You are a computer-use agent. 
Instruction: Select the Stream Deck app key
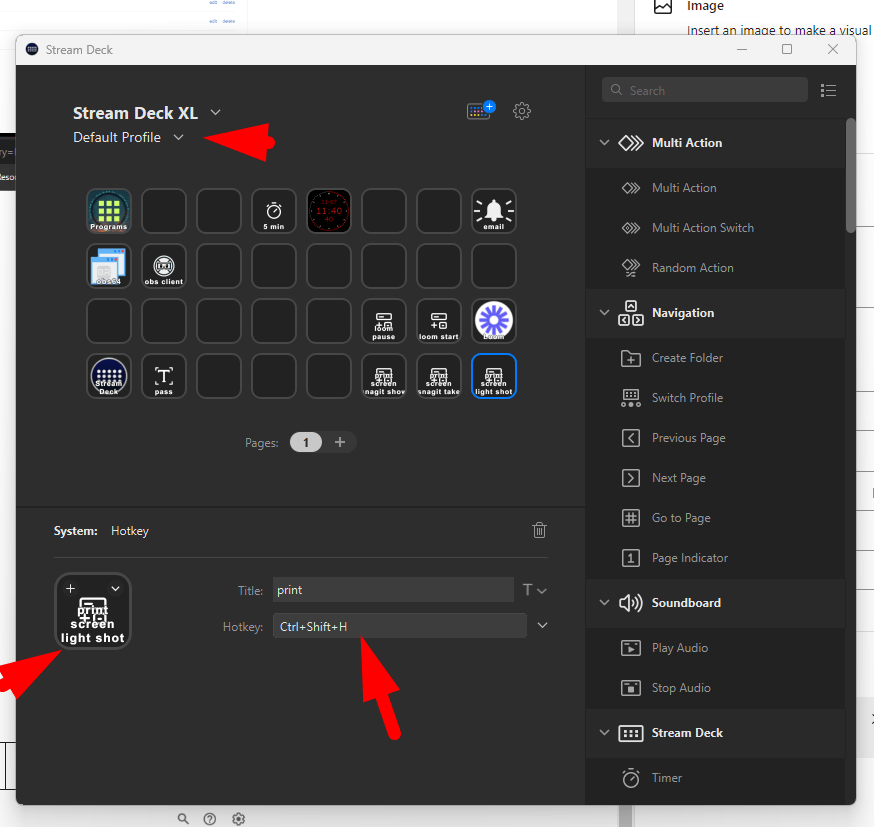point(109,376)
